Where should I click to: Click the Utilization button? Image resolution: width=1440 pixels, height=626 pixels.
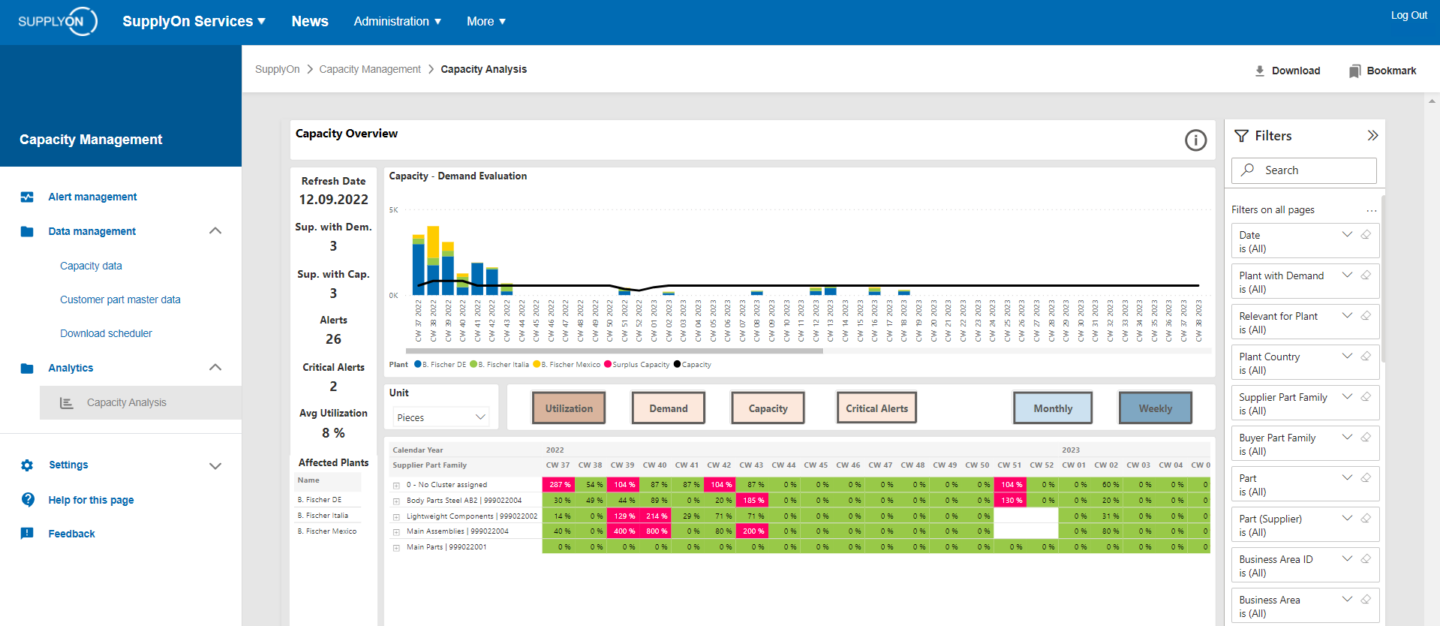pos(569,407)
